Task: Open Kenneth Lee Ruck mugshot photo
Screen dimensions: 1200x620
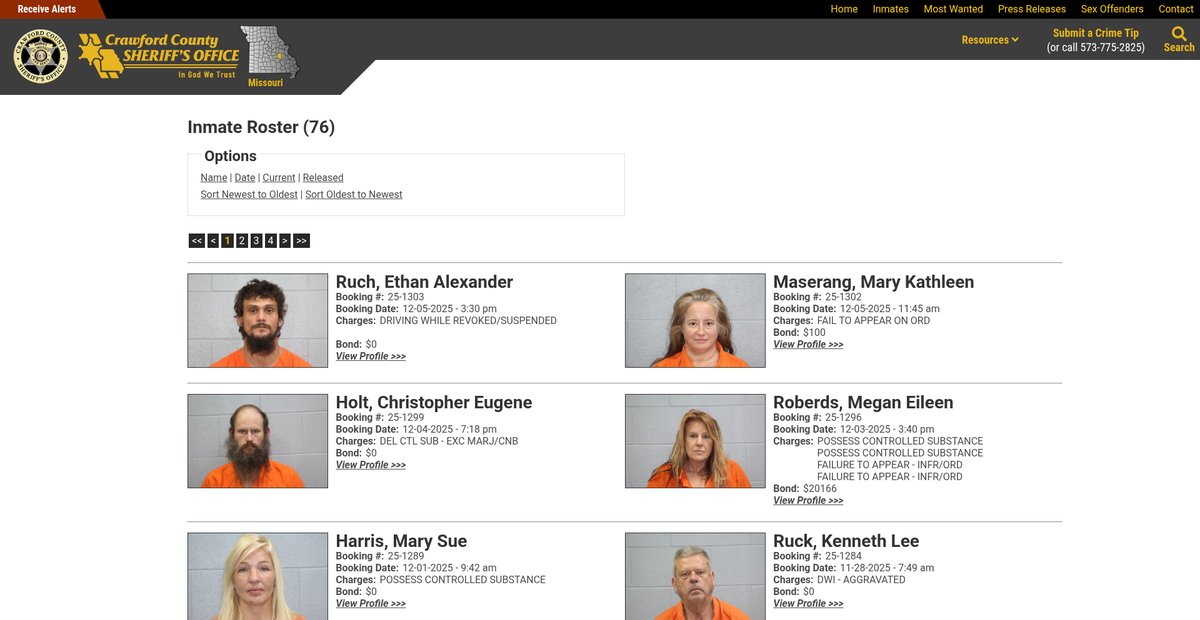Action: (x=695, y=576)
